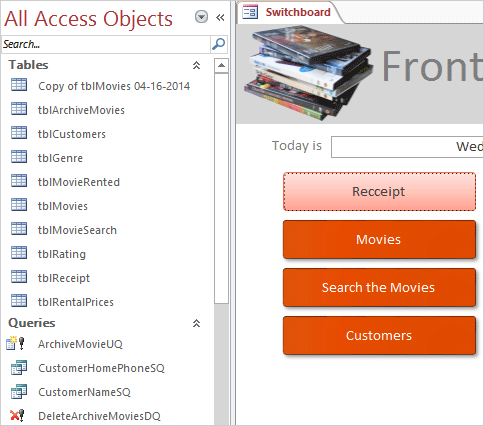Click the Switchboard form icon on tab
The image size is (484, 426).
coord(250,12)
